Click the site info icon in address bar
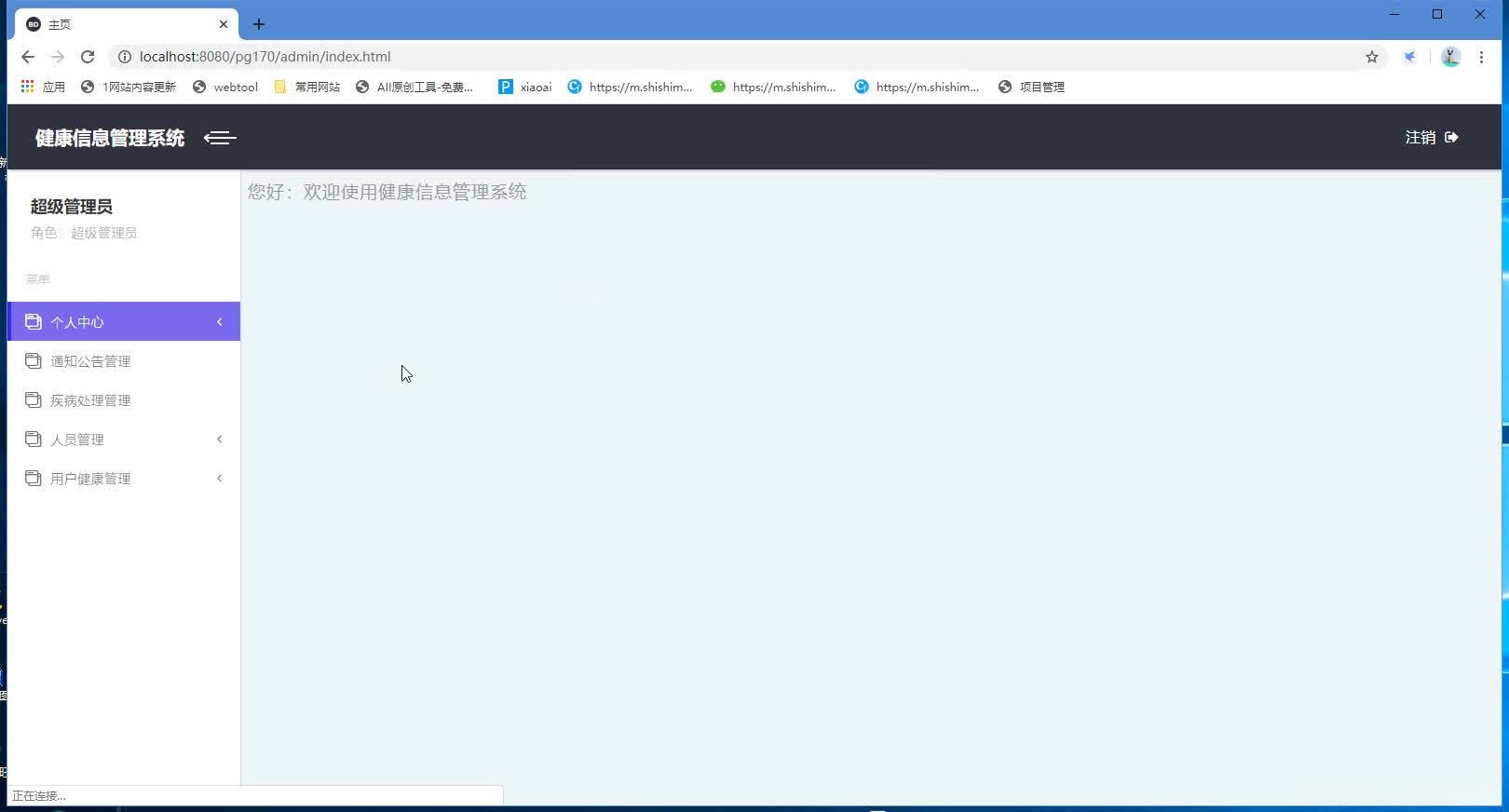This screenshot has height=812, width=1509. coord(124,57)
